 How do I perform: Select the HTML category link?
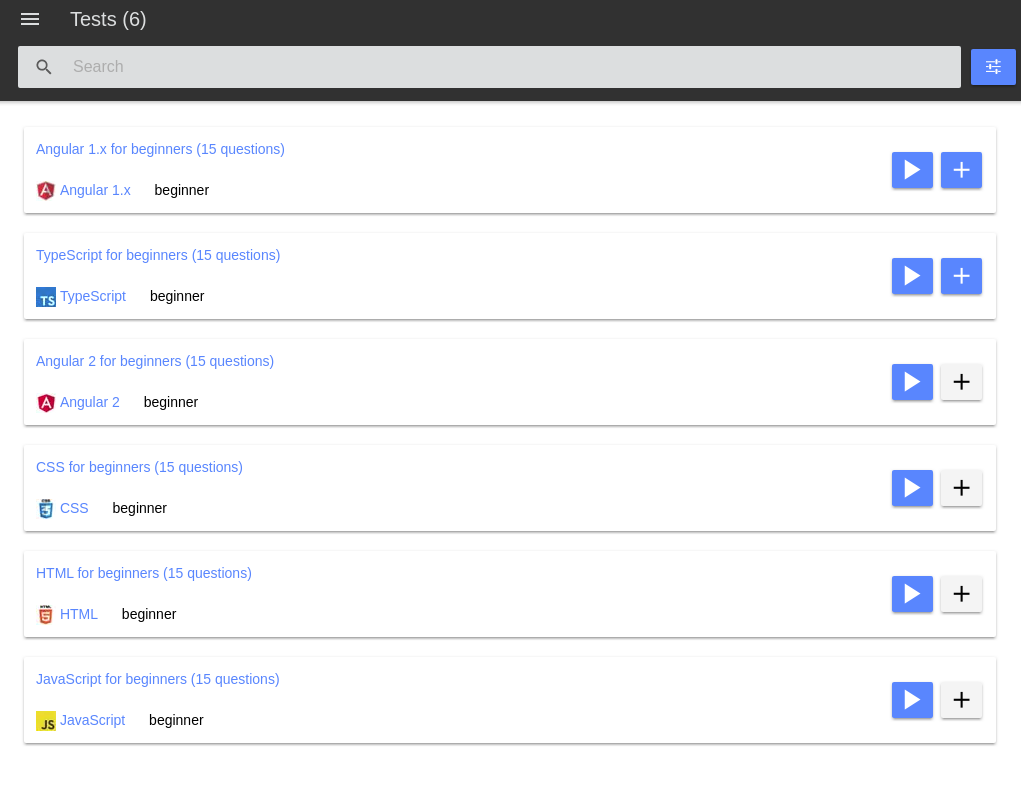pos(79,614)
